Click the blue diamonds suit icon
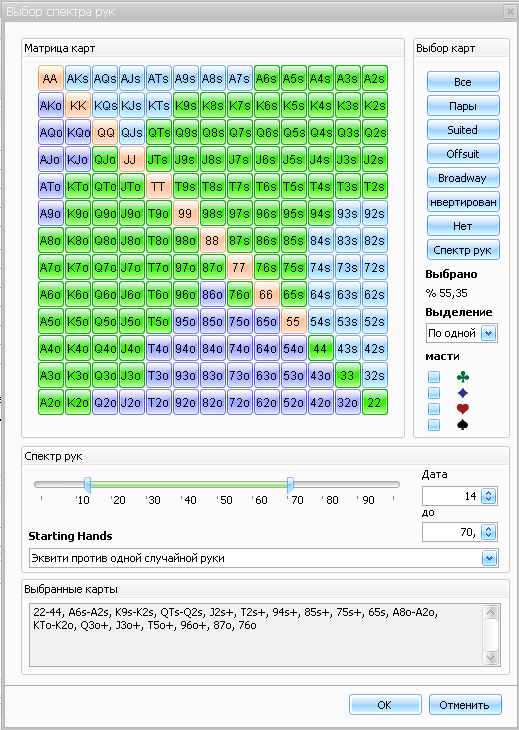Image resolution: width=519 pixels, height=730 pixels. (x=462, y=393)
